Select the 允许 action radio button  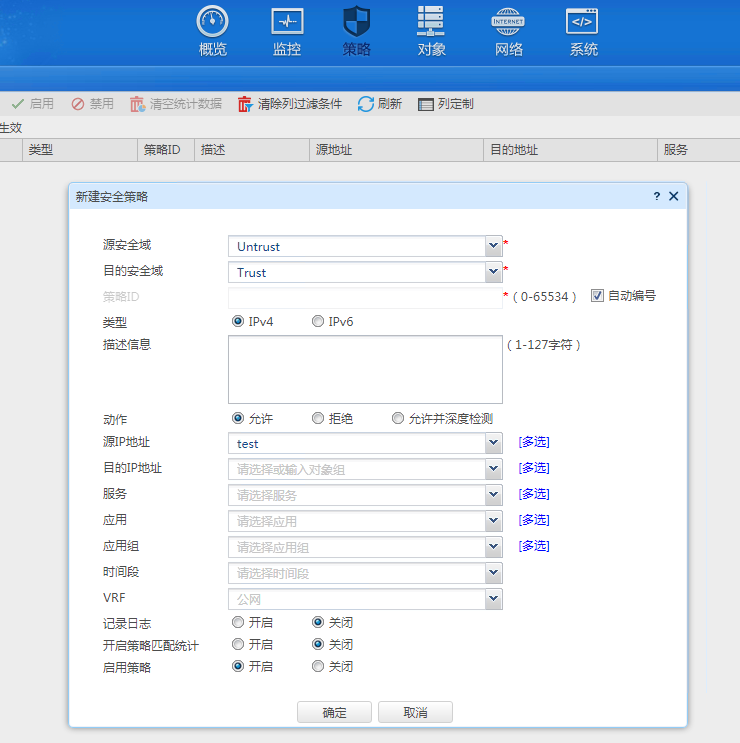pos(238,418)
